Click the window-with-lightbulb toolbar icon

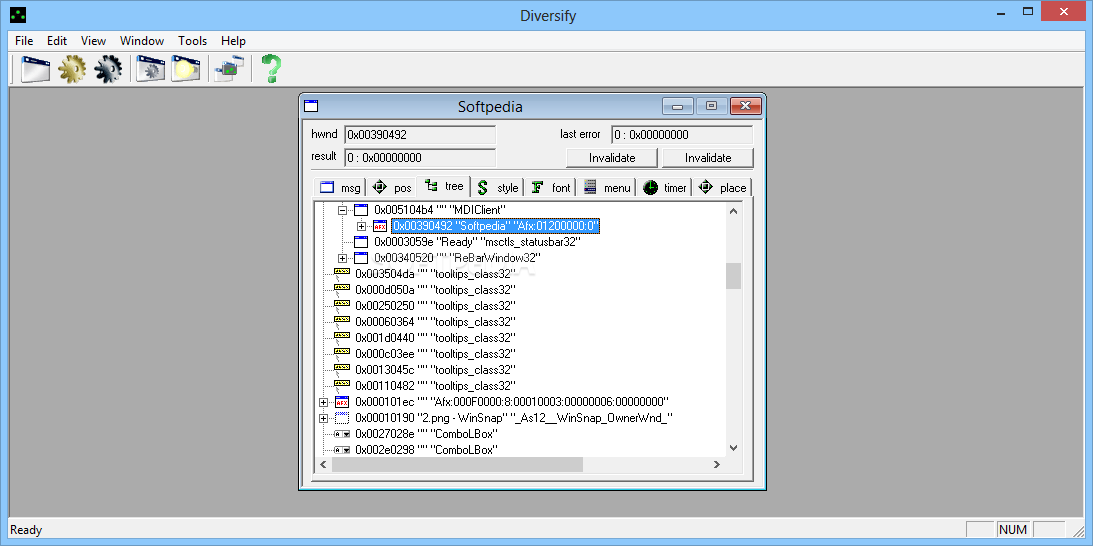point(186,68)
